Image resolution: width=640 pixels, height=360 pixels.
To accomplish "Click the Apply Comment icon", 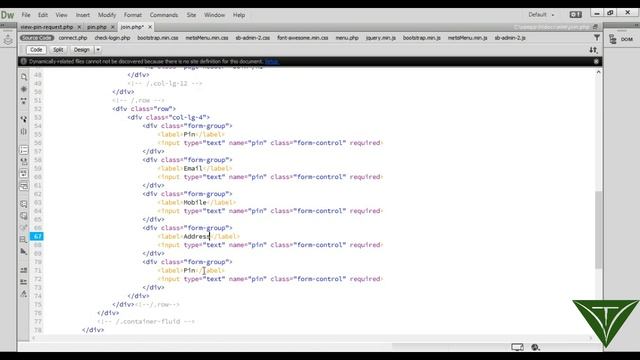I will [24, 204].
